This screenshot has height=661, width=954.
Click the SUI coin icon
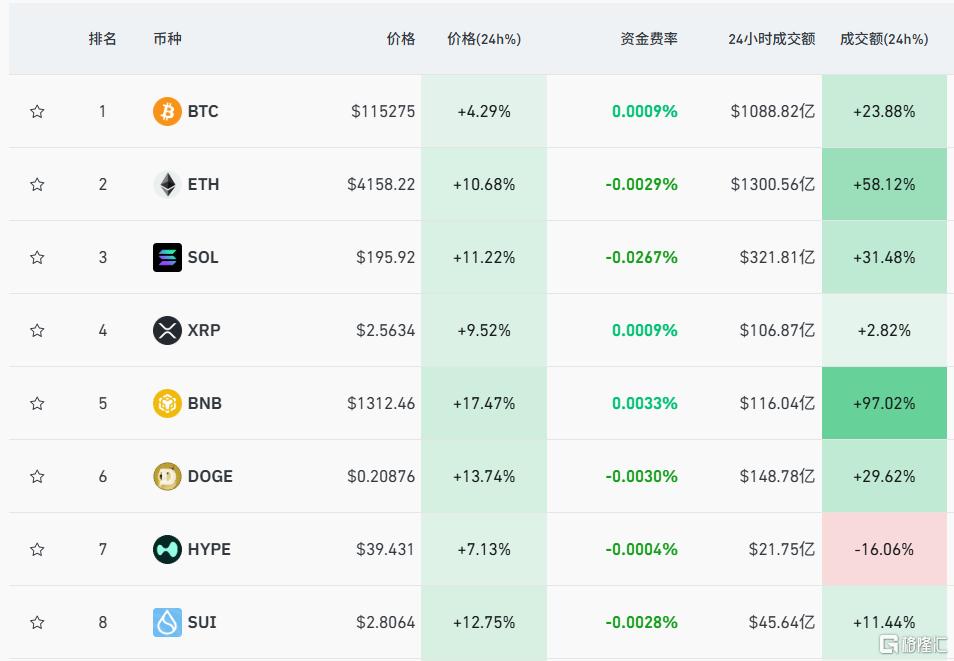pyautogui.click(x=167, y=622)
